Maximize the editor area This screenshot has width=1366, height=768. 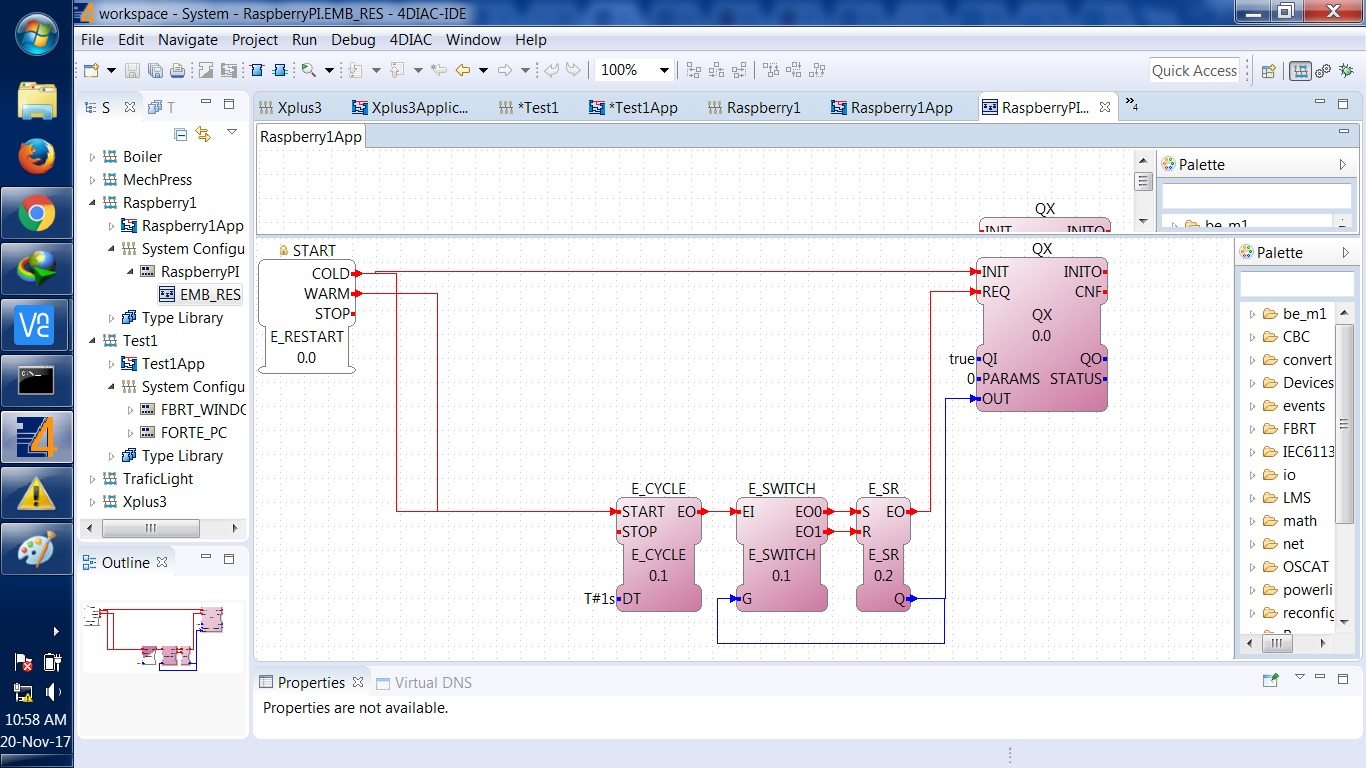click(1344, 104)
